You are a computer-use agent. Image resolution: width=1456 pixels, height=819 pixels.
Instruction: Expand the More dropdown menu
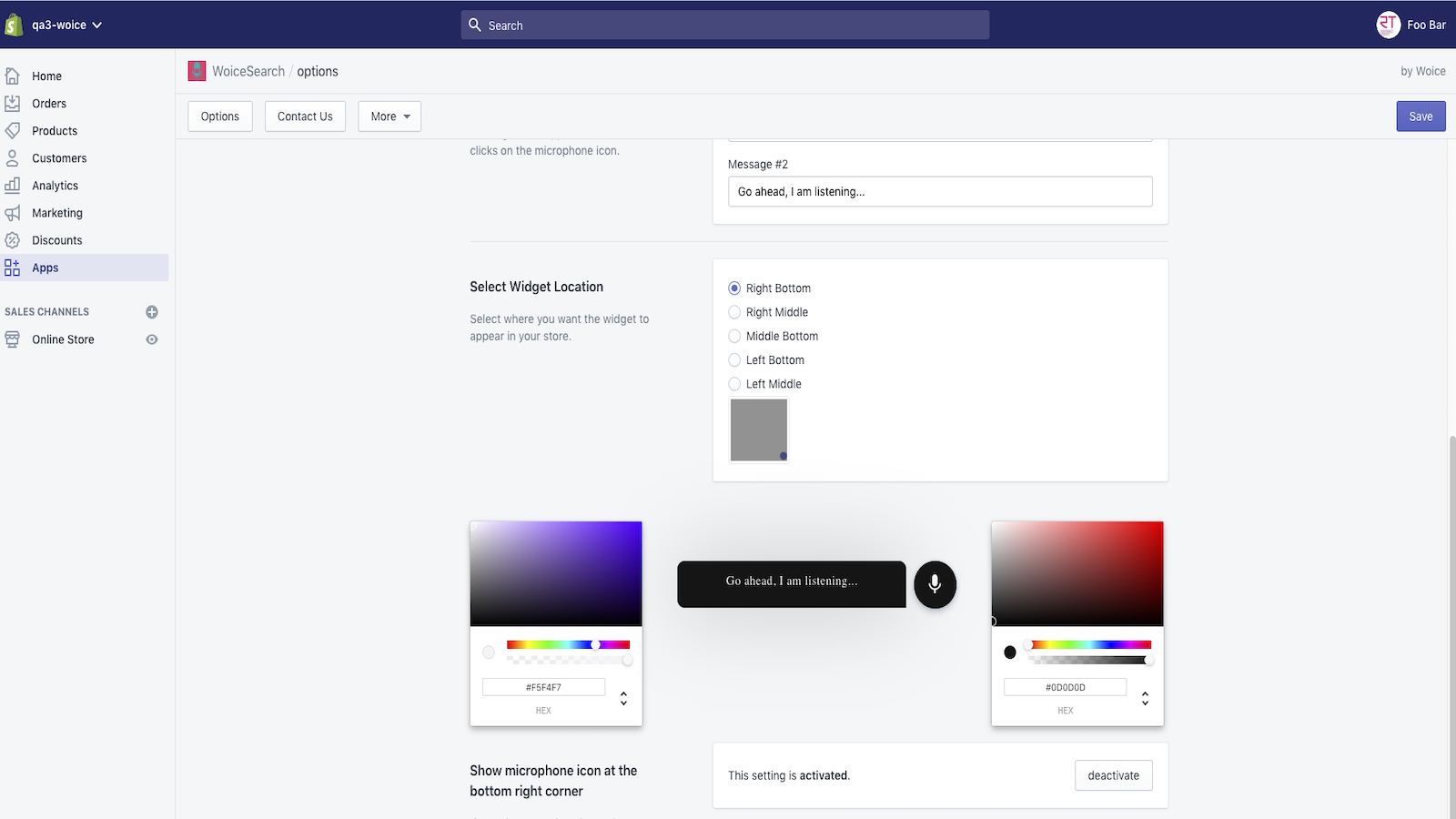[389, 116]
